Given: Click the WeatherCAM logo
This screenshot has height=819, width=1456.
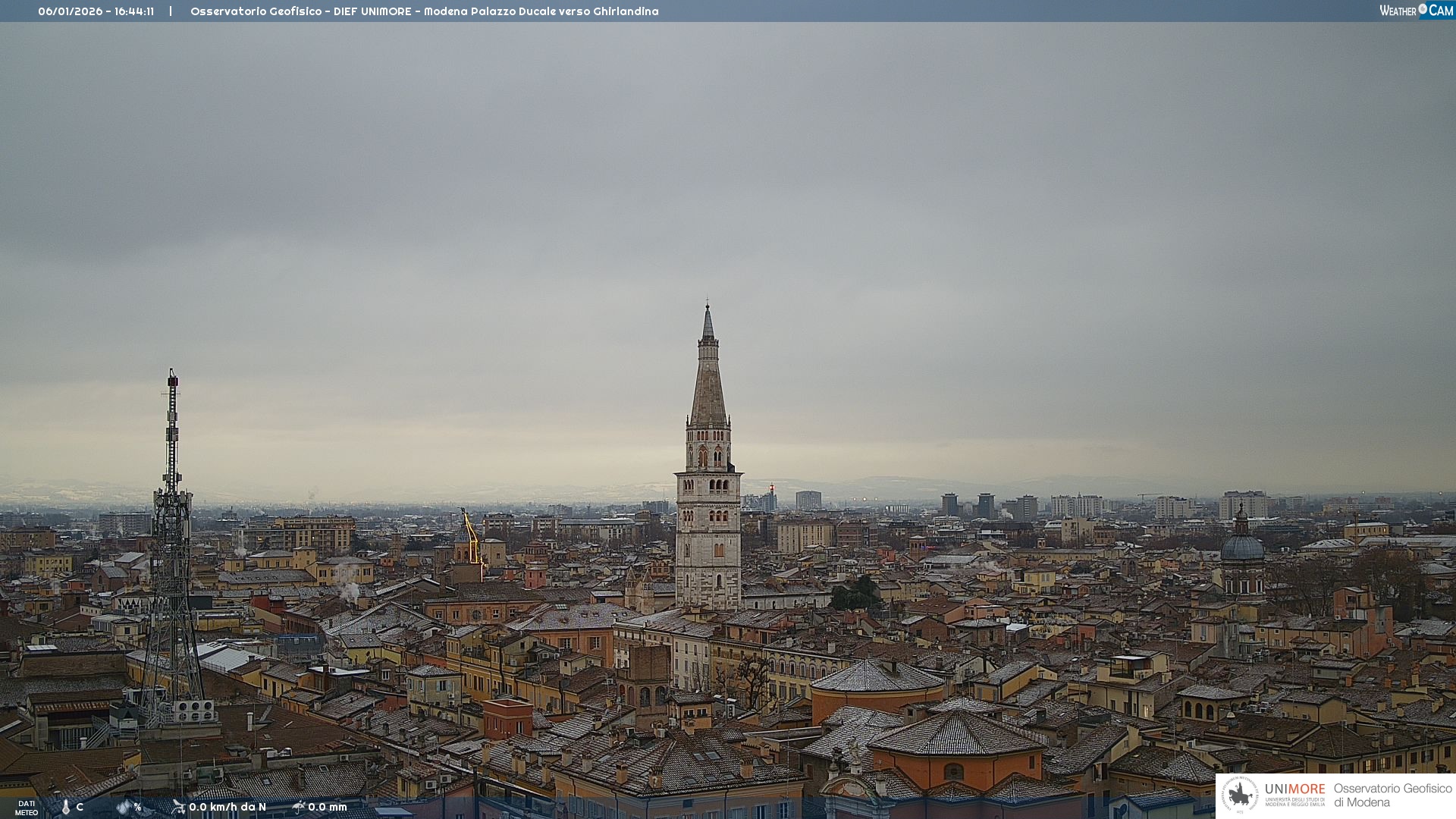Looking at the screenshot, I should [1416, 11].
